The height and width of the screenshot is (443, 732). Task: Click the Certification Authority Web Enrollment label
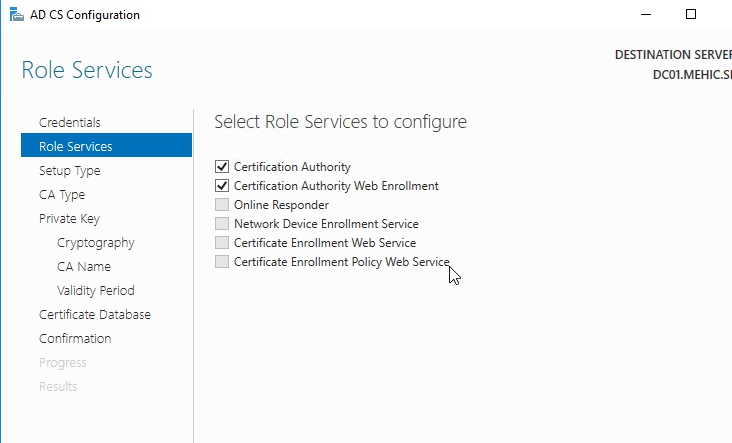336,186
